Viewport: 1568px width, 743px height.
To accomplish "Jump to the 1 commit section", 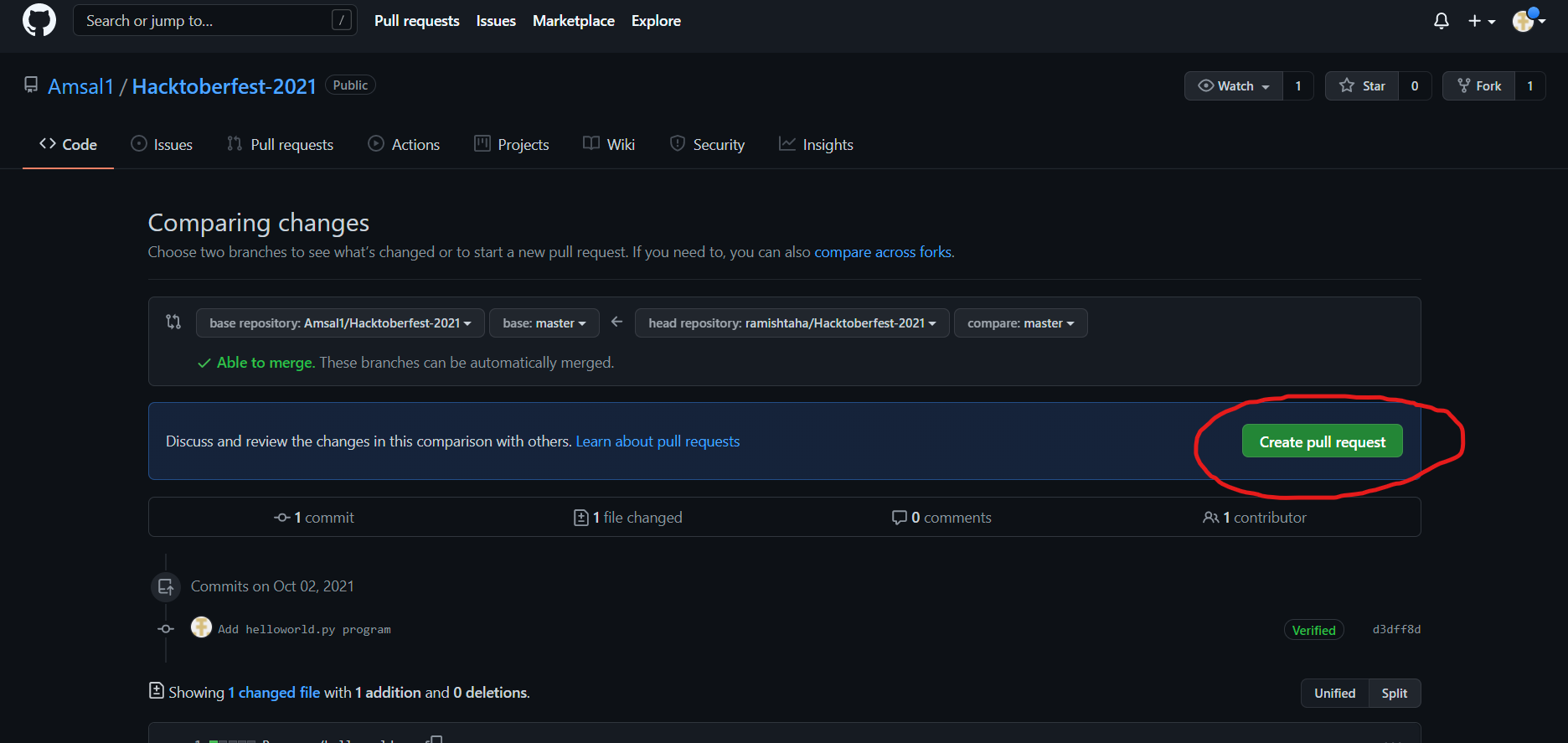I will point(314,518).
